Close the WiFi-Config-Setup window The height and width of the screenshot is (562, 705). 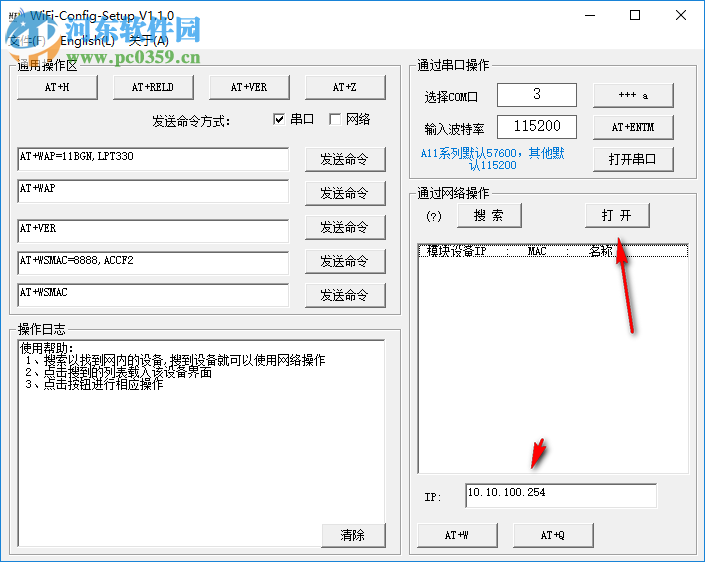pos(681,16)
